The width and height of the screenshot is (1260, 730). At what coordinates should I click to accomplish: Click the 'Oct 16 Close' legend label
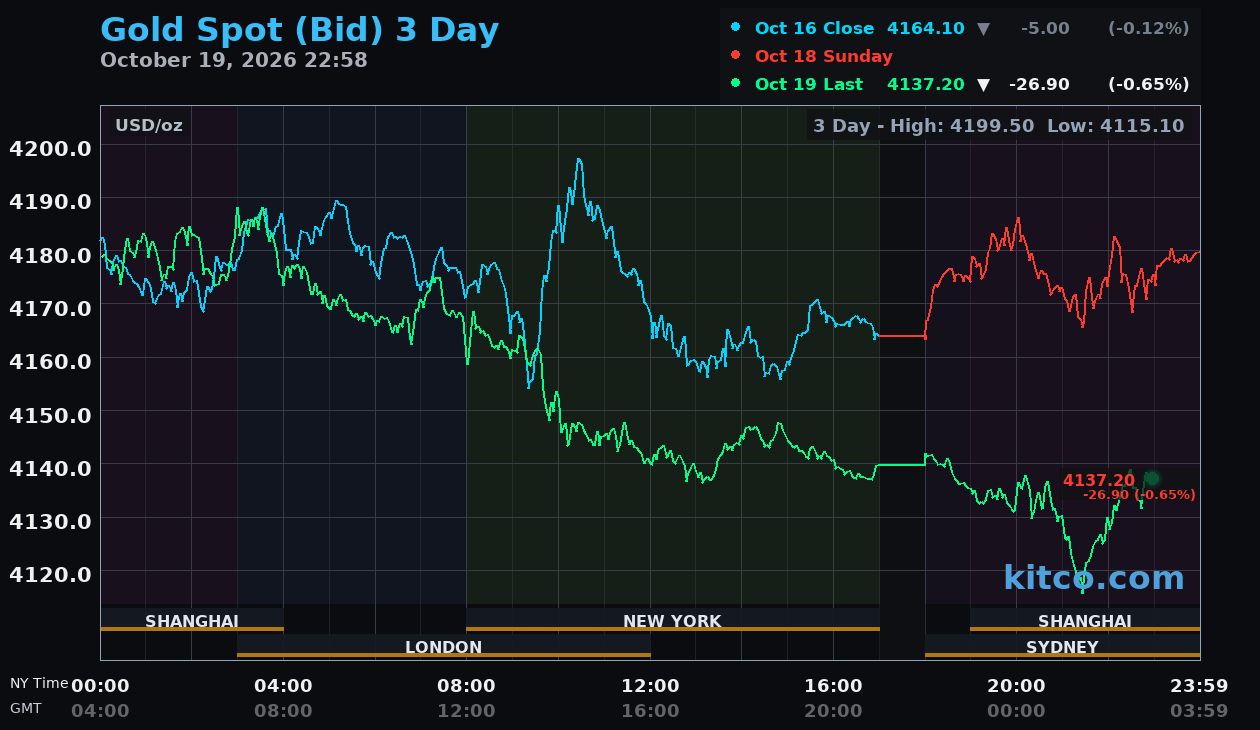coord(814,28)
